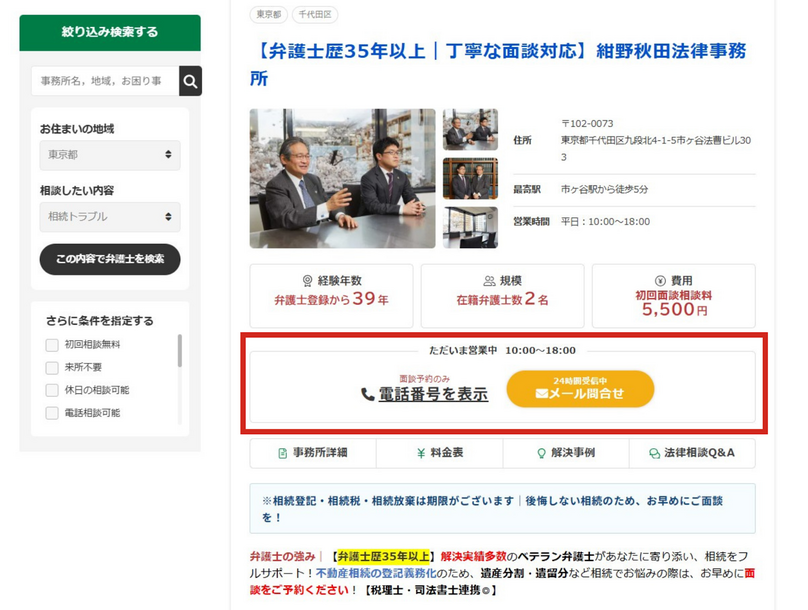Viewport: 808px width, 610px height.
Task: Click the office photo of two lawyers
Action: click(x=340, y=175)
